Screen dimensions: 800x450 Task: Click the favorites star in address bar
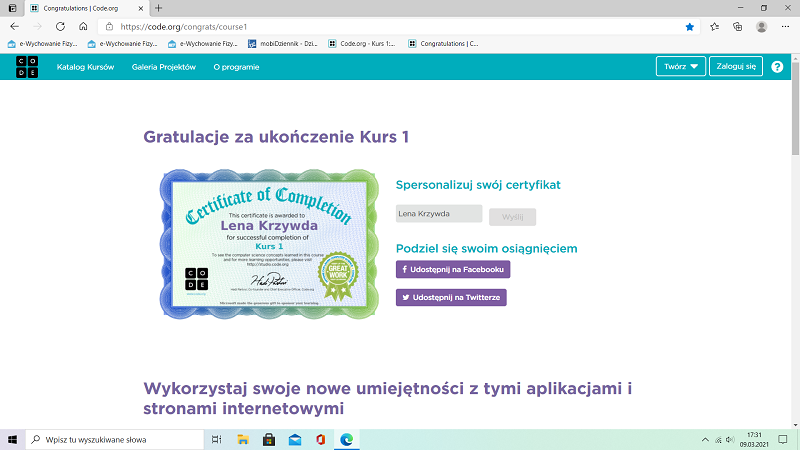689,26
